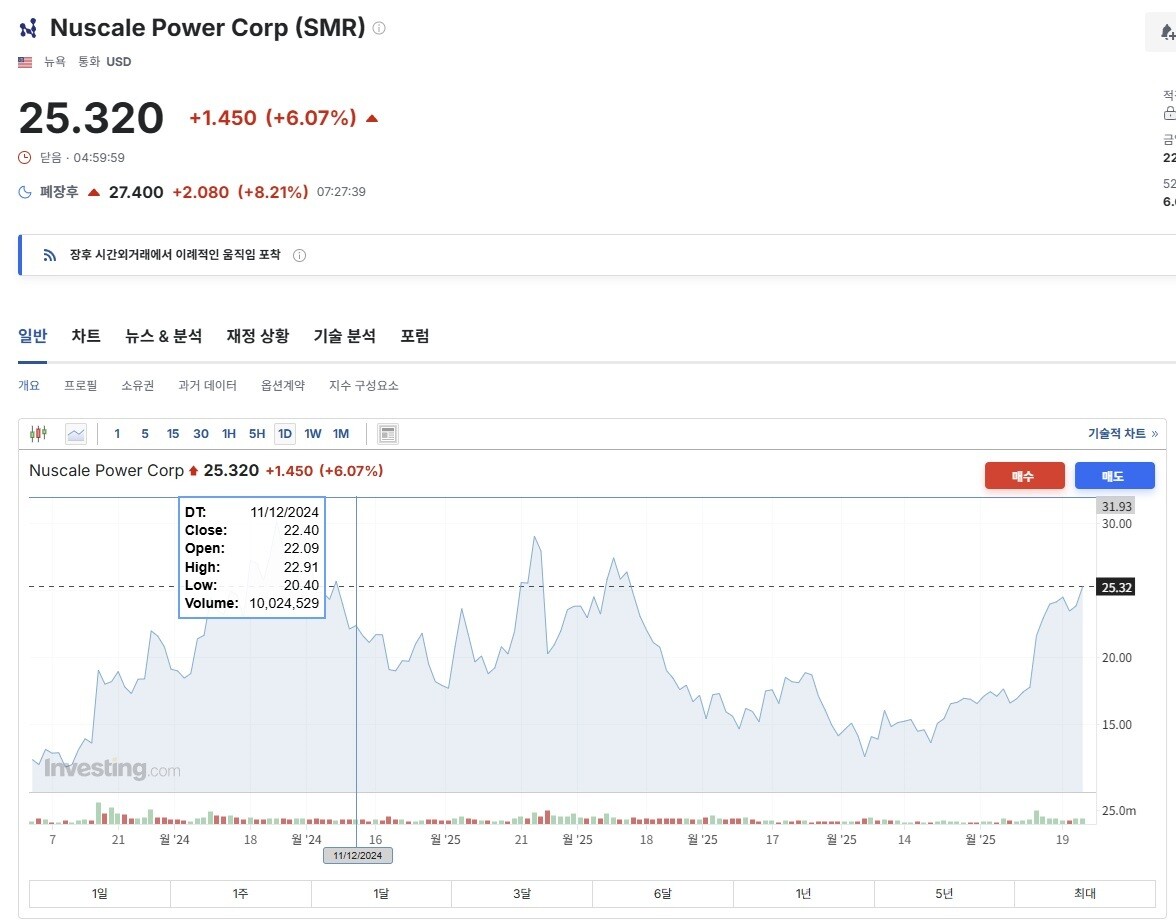
Task: Open the info icon beside SMR title
Action: tap(379, 28)
